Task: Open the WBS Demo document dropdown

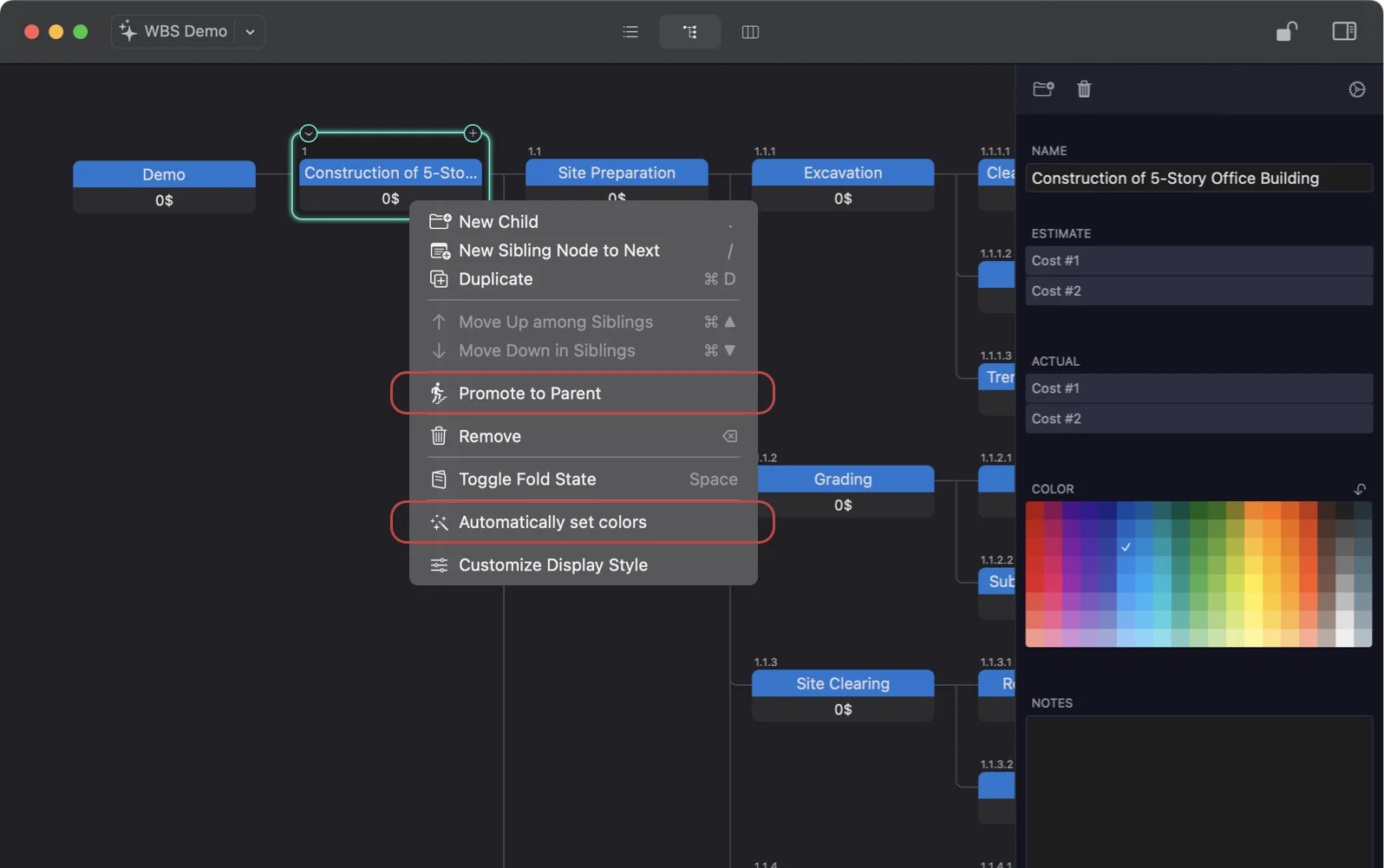Action: 250,32
